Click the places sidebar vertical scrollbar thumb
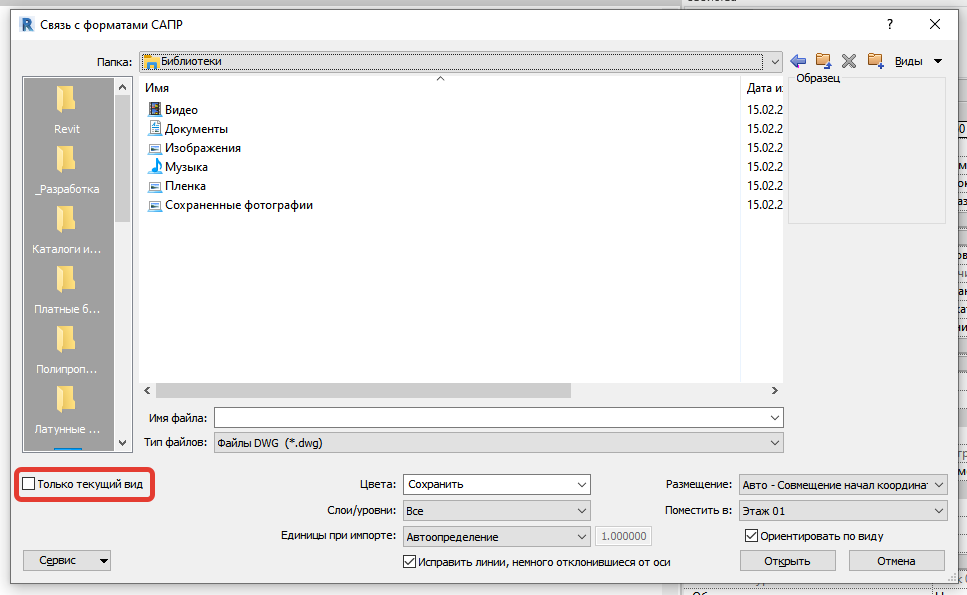 [122, 158]
